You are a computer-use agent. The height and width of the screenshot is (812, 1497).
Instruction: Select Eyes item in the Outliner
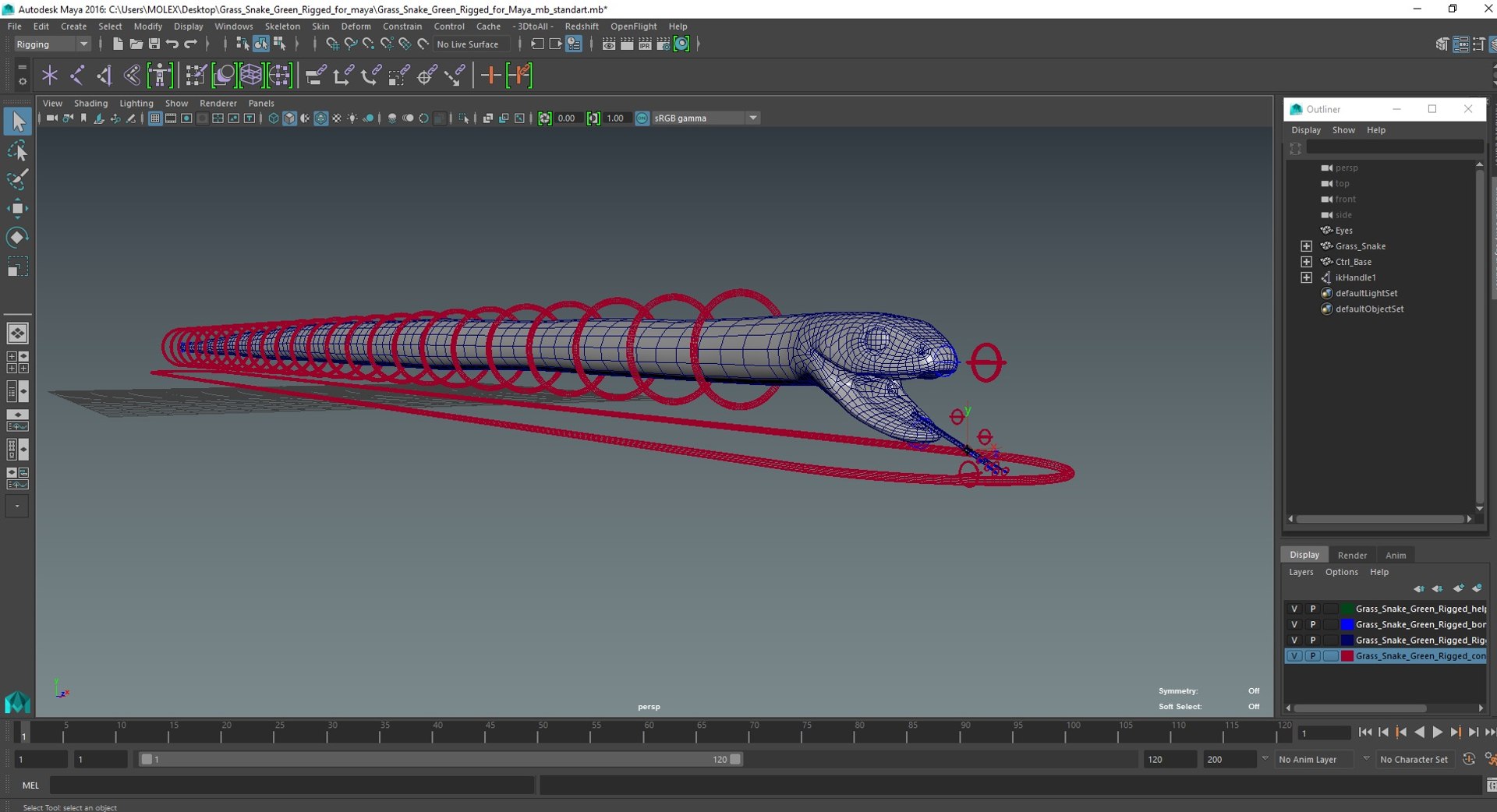click(x=1343, y=231)
